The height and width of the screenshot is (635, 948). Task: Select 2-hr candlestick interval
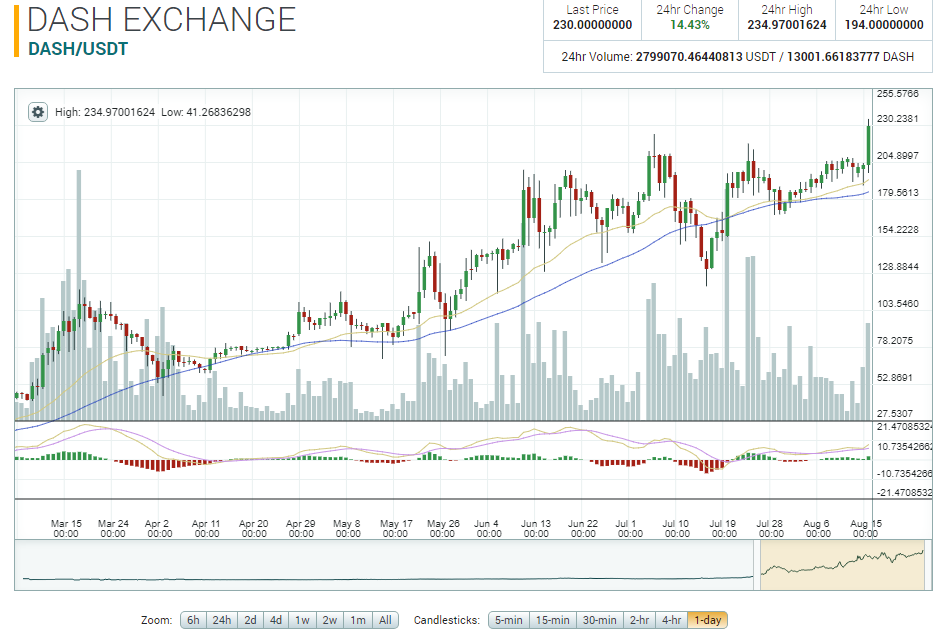[x=639, y=620]
